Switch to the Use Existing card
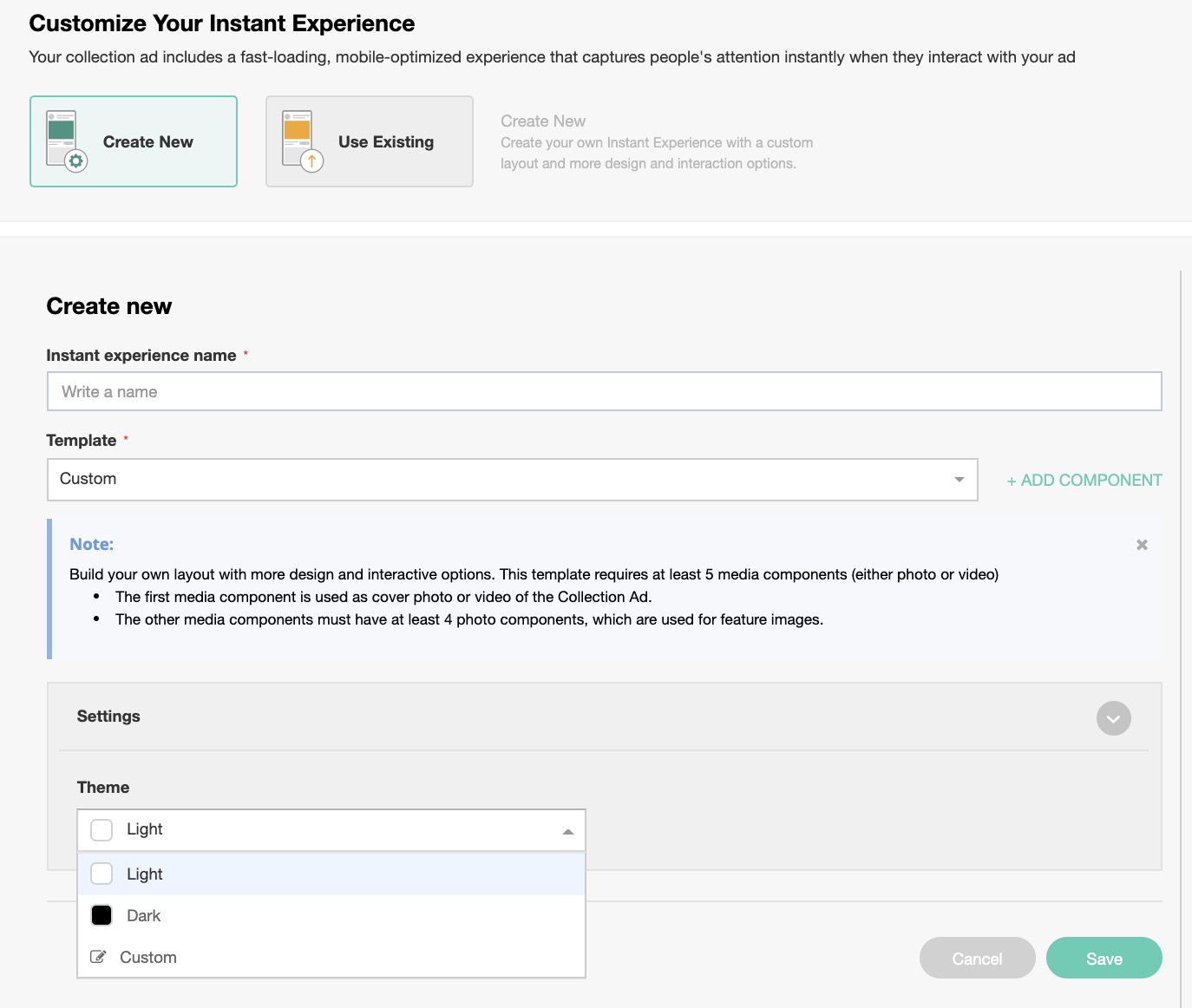1192x1008 pixels. (370, 141)
